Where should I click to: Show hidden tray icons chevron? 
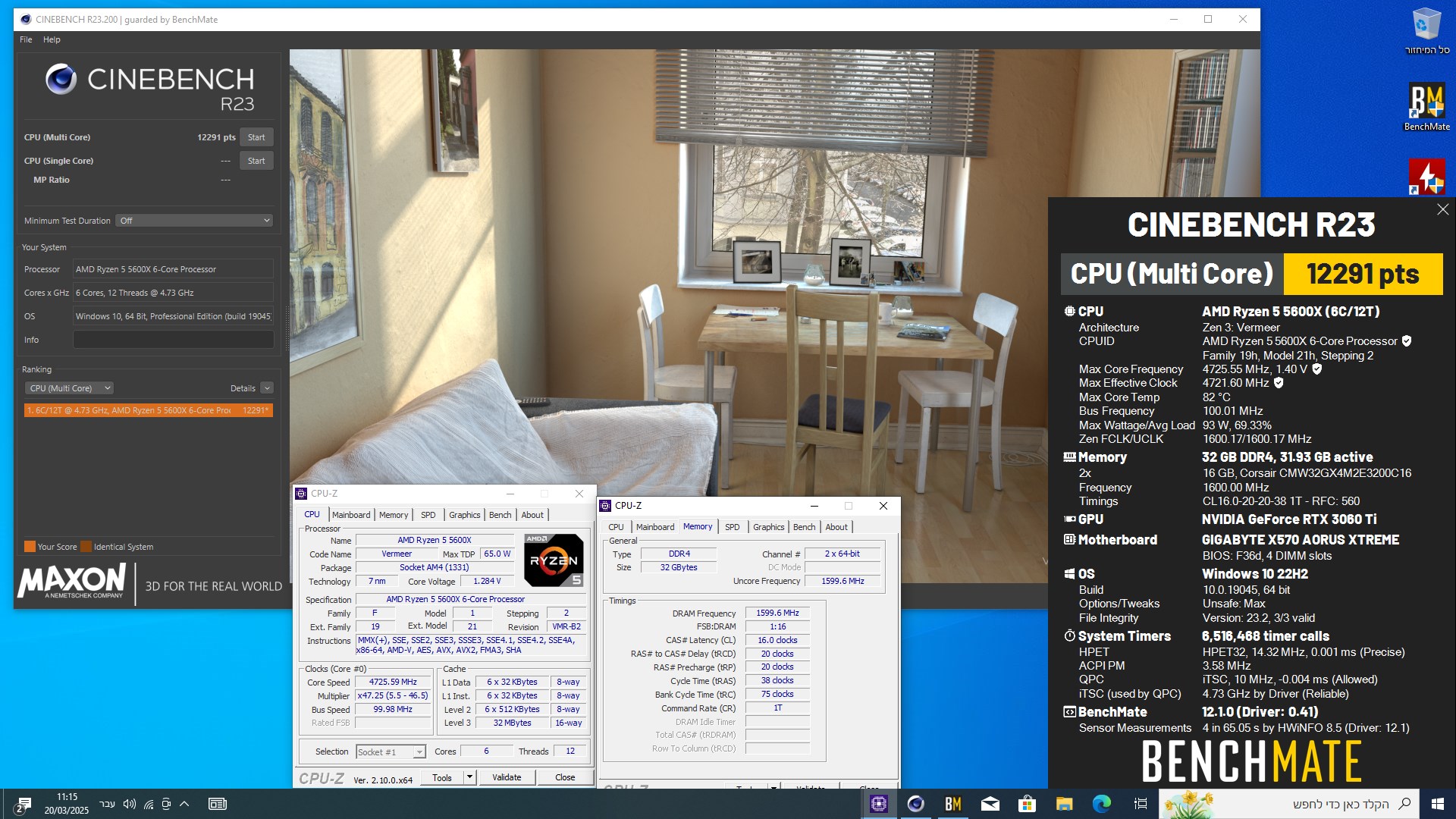pos(184,804)
